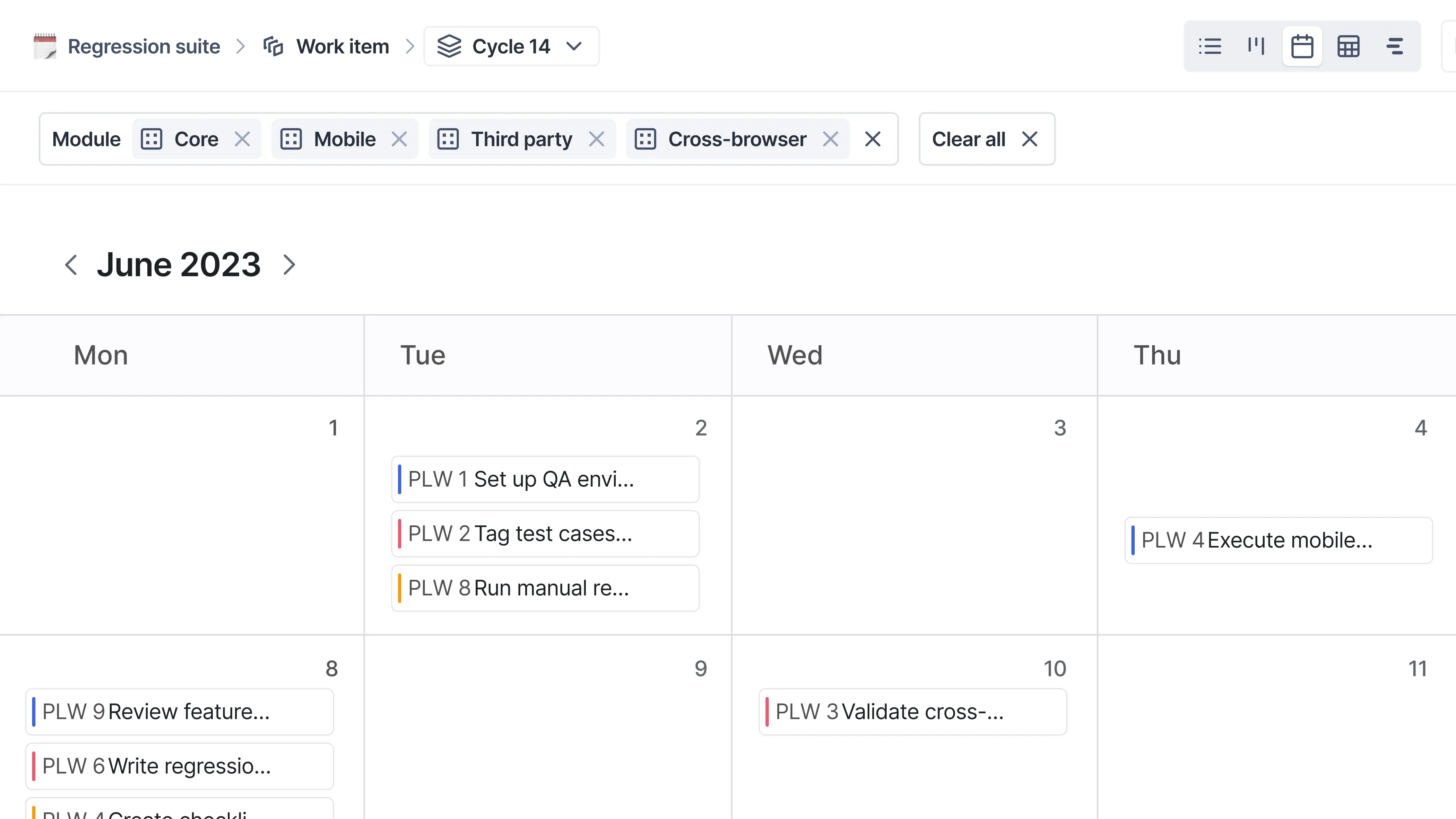Open the PLW 3 Validate cross work item
The height and width of the screenshot is (819, 1456).
coord(912,711)
